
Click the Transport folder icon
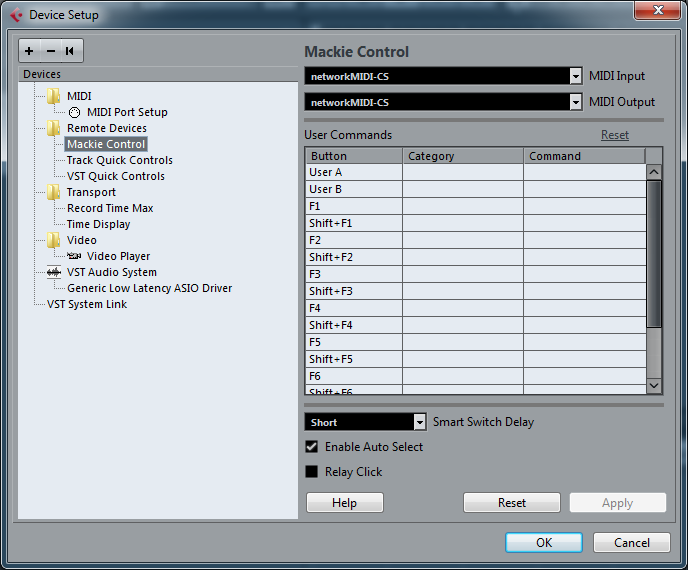[x=54, y=193]
